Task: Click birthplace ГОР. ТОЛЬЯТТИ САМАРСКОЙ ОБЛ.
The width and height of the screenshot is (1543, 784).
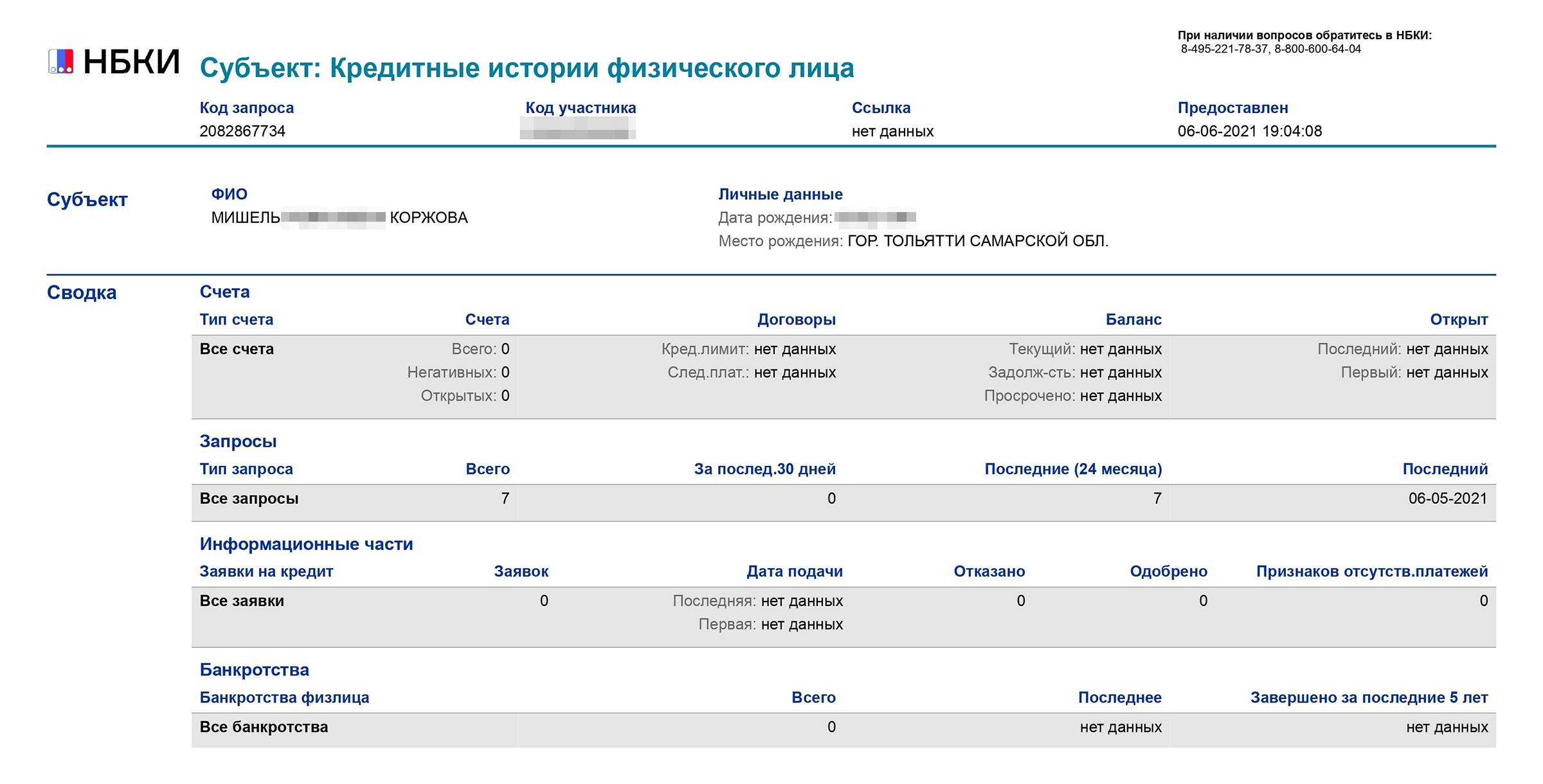Action: [978, 241]
